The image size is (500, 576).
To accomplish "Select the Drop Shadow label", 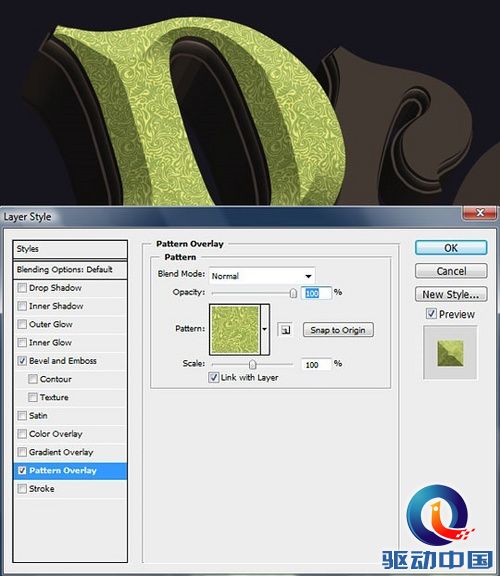I will click(55, 288).
